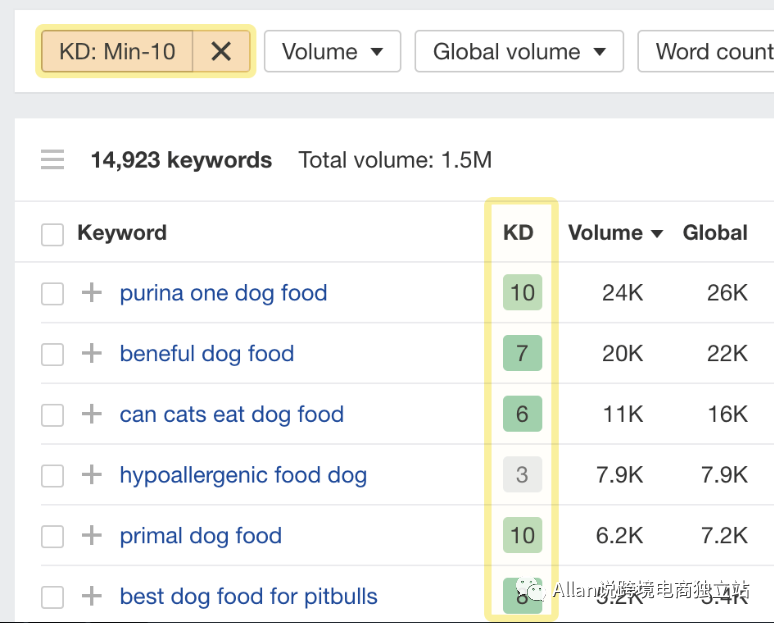Add hypoallergenic food dog with plus icon
This screenshot has height=623, width=774.
click(x=92, y=474)
